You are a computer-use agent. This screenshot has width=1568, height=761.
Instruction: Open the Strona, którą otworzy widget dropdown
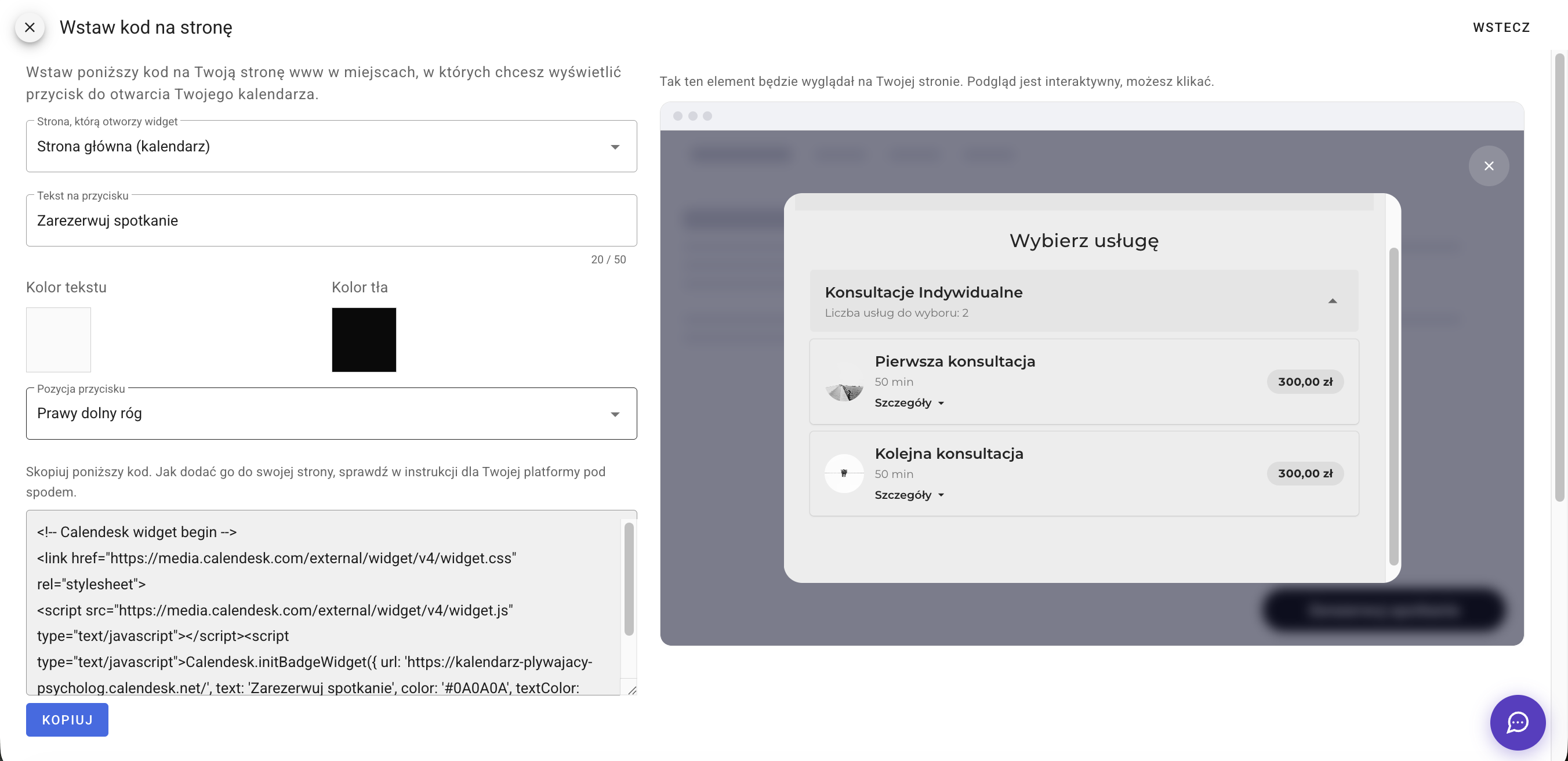click(331, 146)
